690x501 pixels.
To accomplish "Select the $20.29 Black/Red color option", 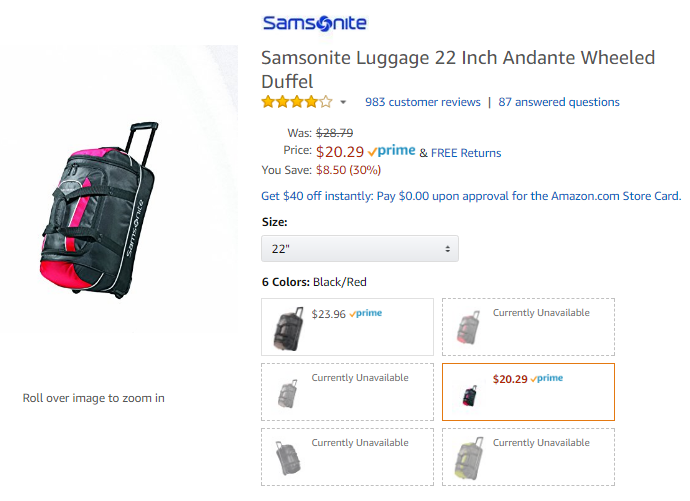I will 528,392.
